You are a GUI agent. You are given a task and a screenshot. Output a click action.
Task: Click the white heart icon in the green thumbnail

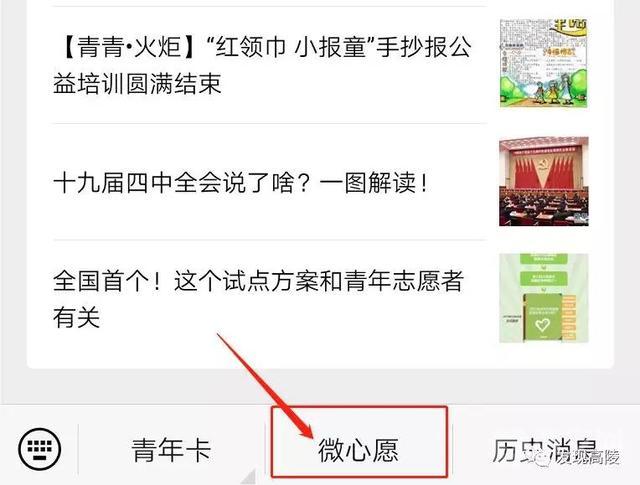[x=543, y=325]
